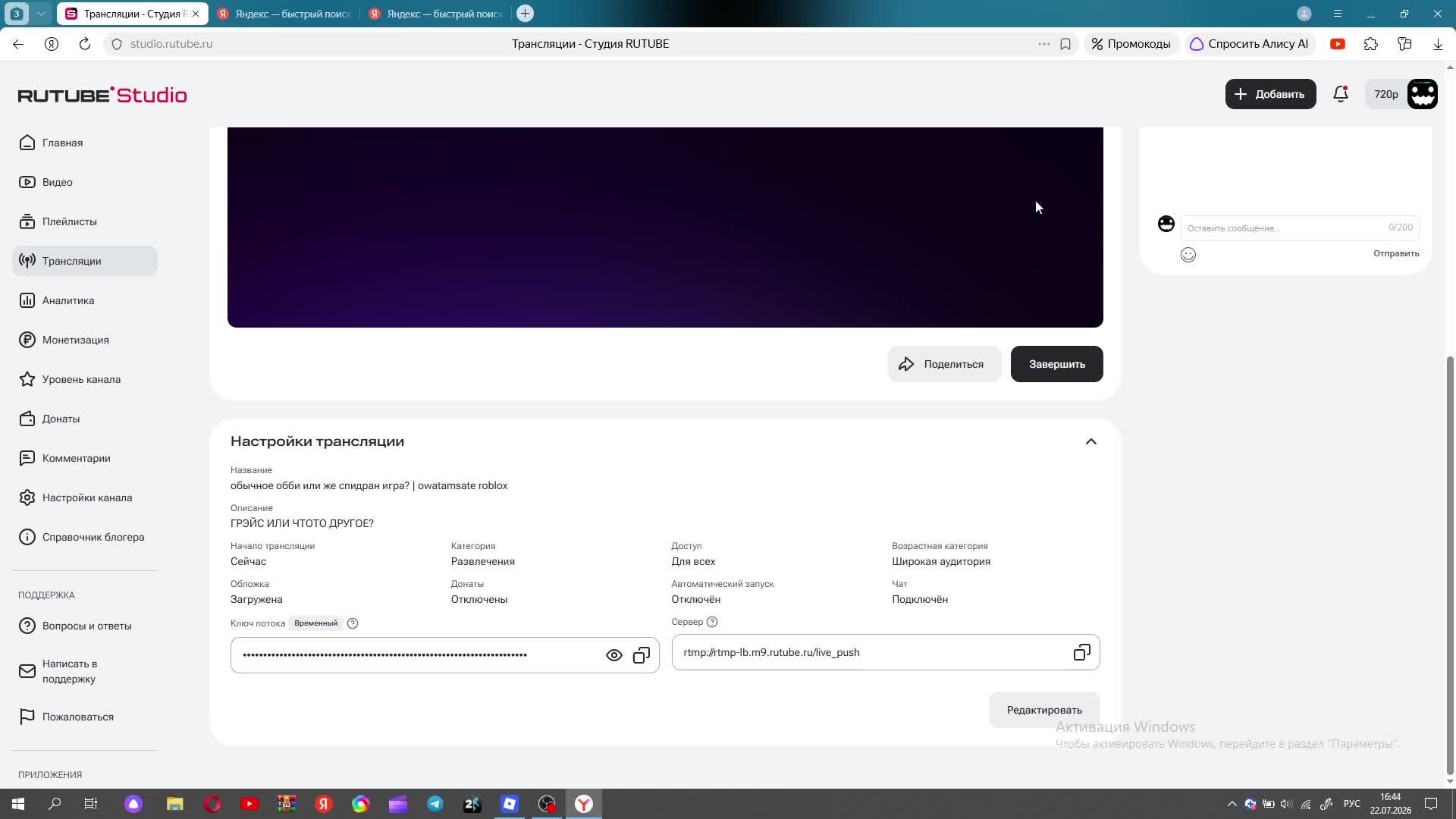Click the page vertical scrollbar
The height and width of the screenshot is (819, 1456).
point(1450,565)
